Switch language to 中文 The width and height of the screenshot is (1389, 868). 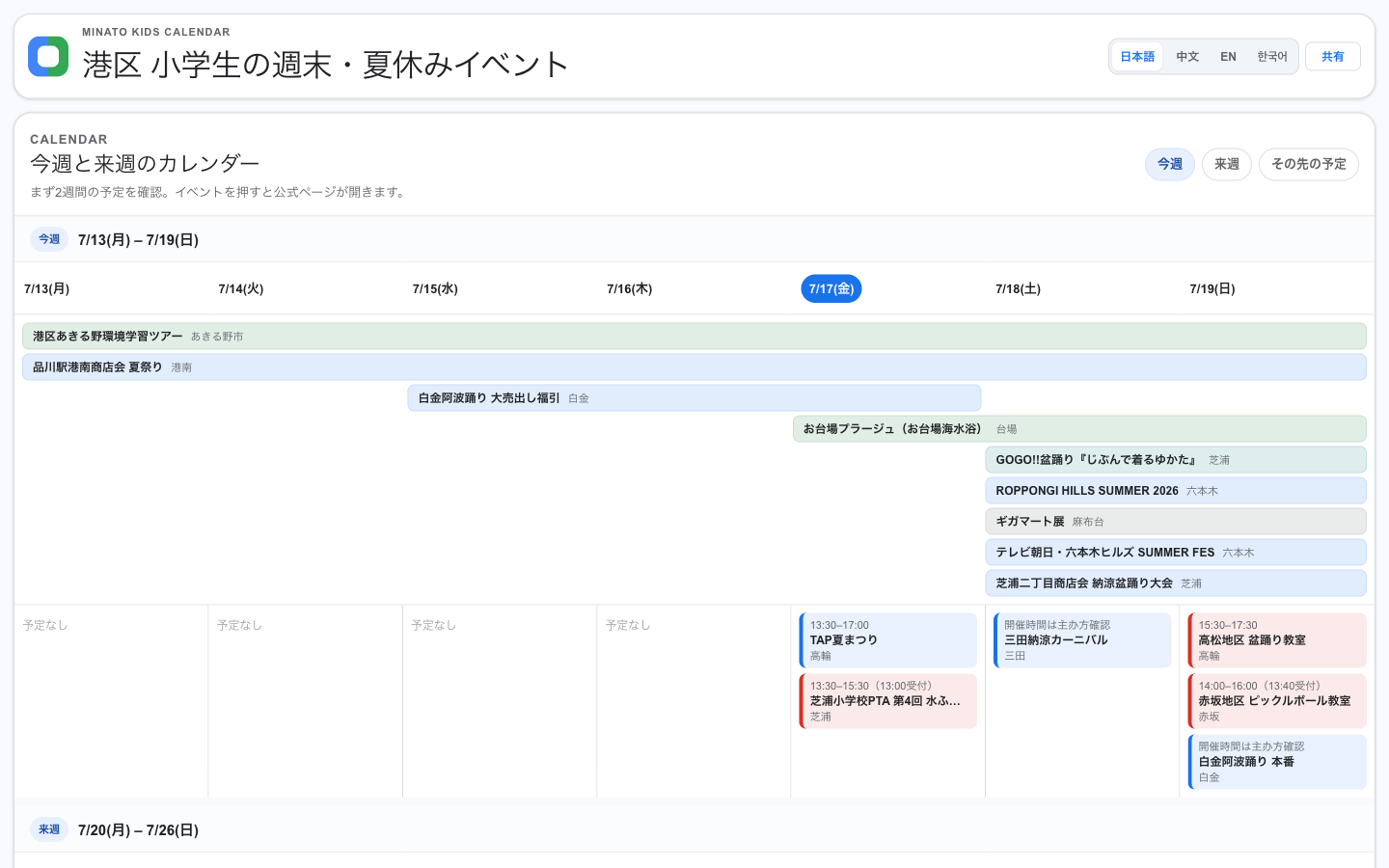tap(1187, 57)
